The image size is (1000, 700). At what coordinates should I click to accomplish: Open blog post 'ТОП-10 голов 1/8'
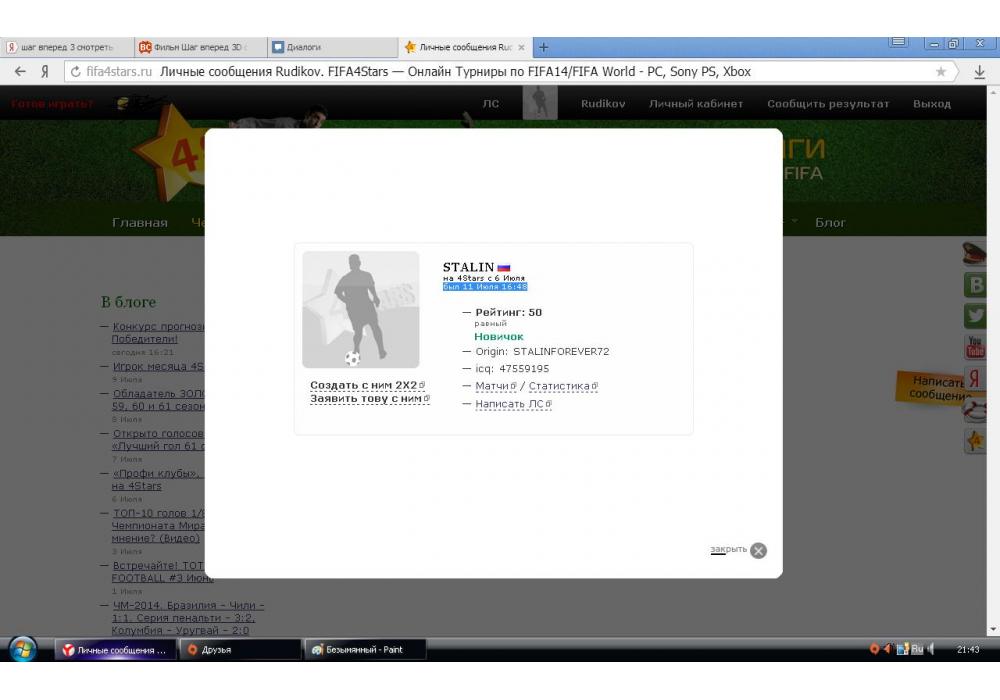(x=158, y=526)
